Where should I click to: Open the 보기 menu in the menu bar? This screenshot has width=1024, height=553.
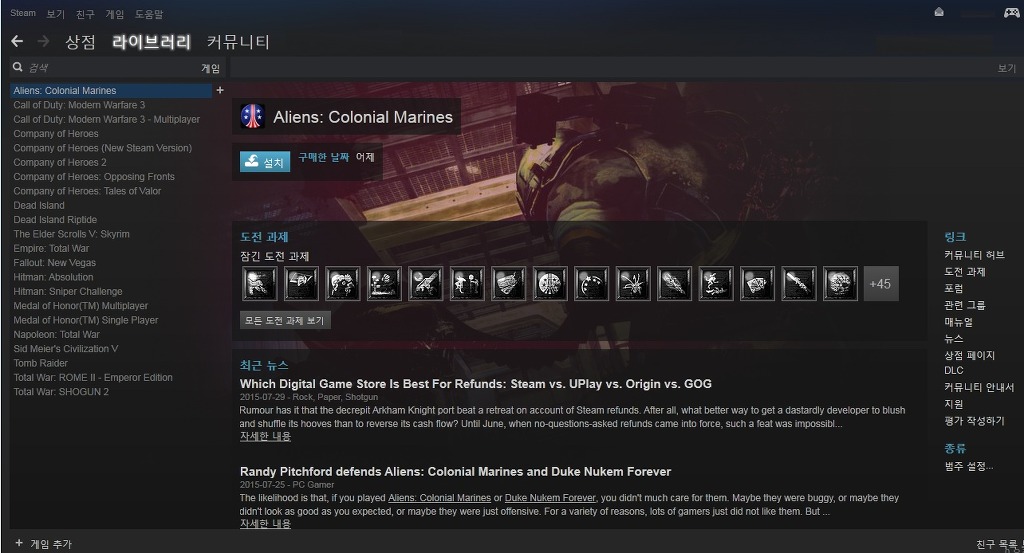point(56,14)
